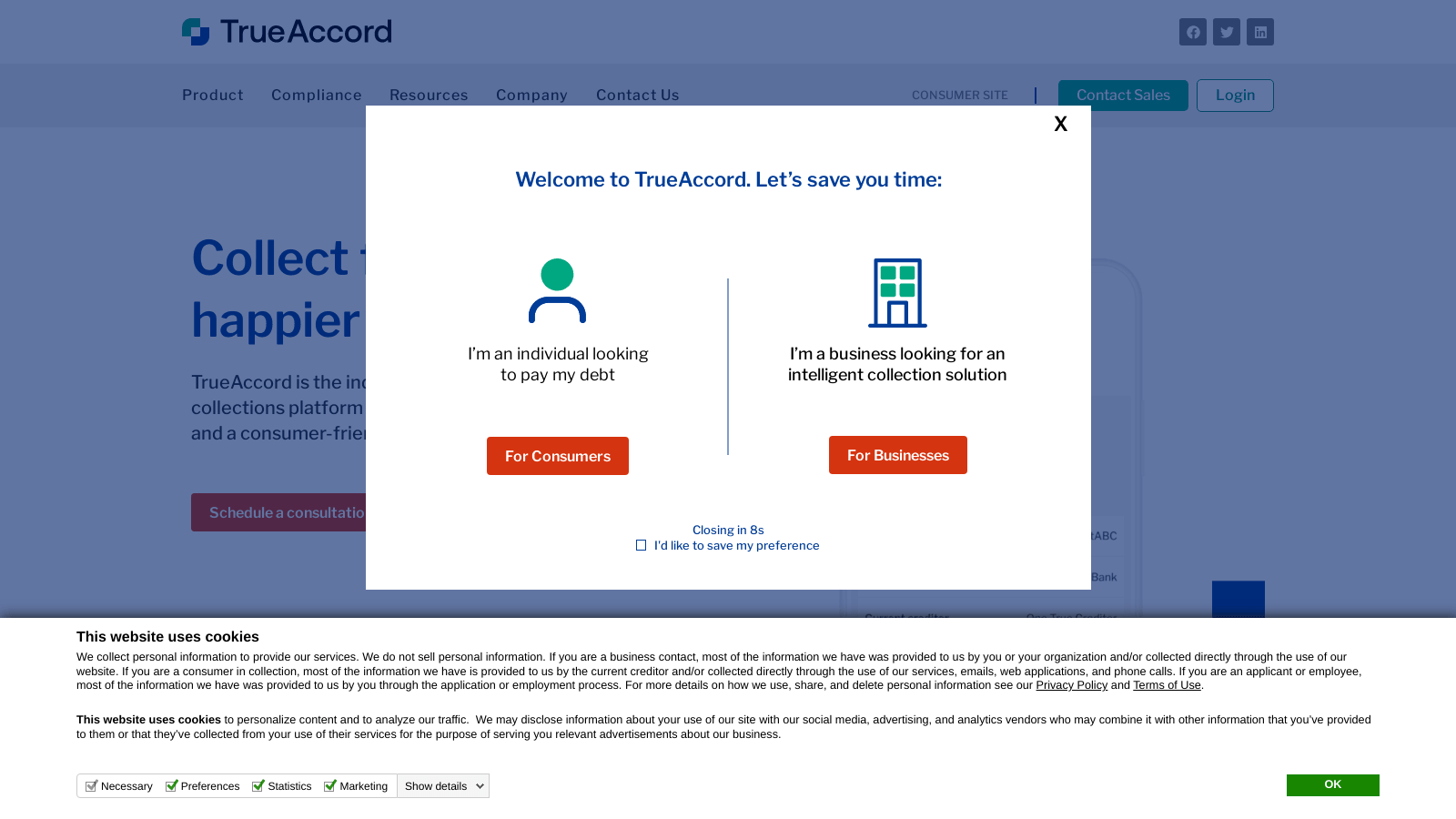Image resolution: width=1456 pixels, height=819 pixels.
Task: Open the Terms of Use link
Action: click(1167, 685)
